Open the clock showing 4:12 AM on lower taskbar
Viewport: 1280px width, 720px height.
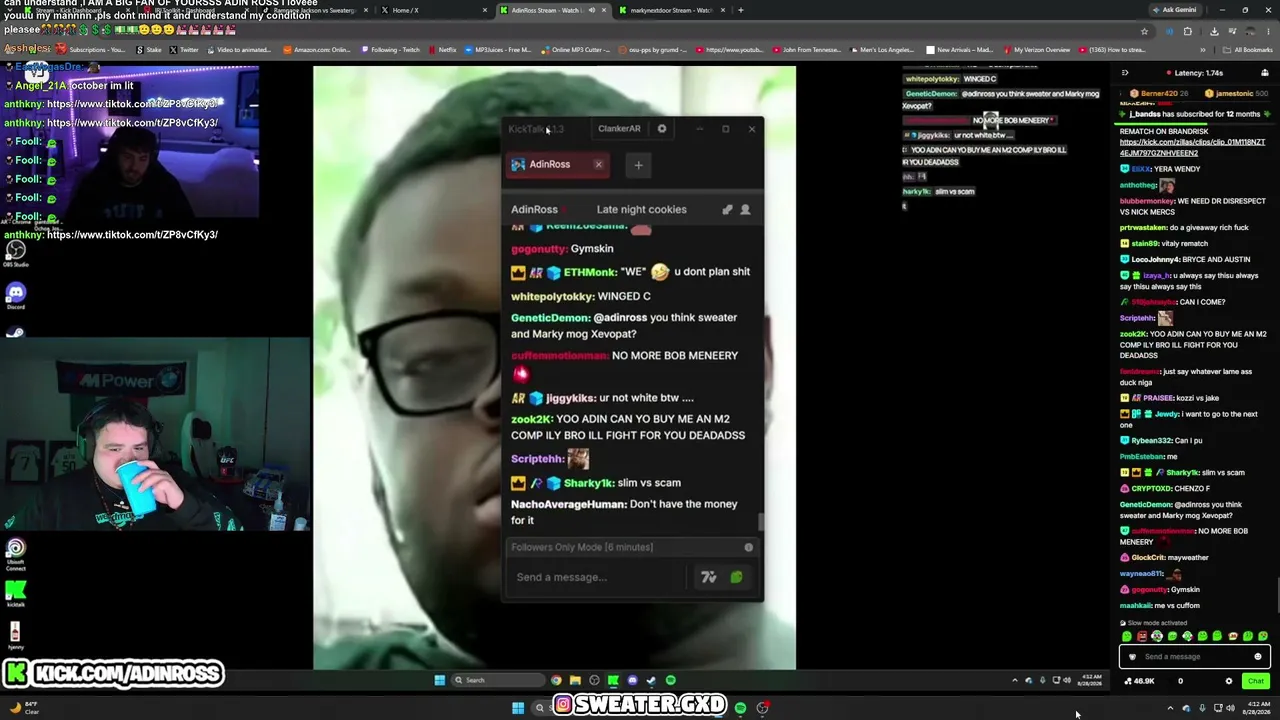click(1254, 708)
